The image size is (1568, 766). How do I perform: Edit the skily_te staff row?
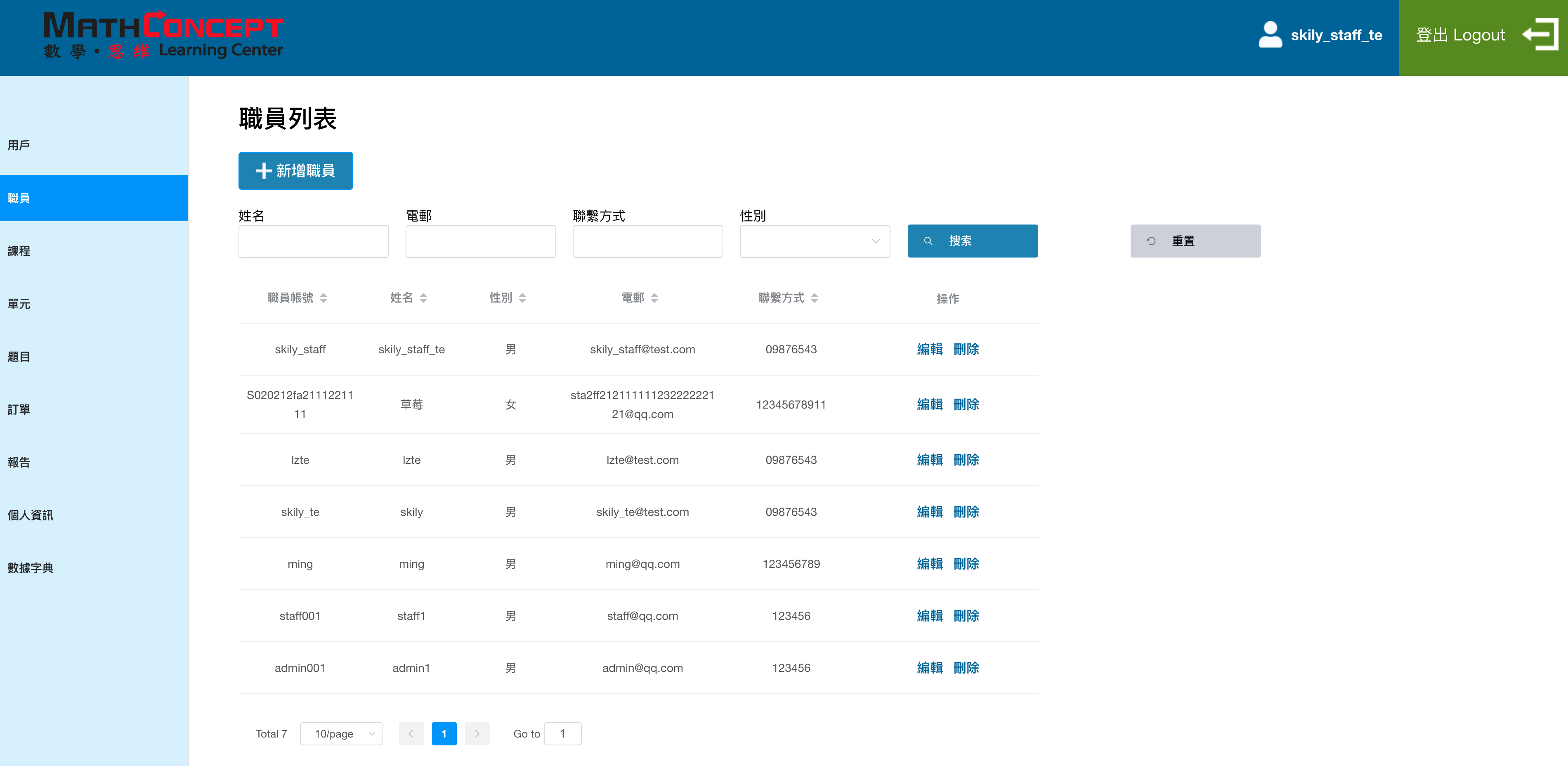pos(930,512)
